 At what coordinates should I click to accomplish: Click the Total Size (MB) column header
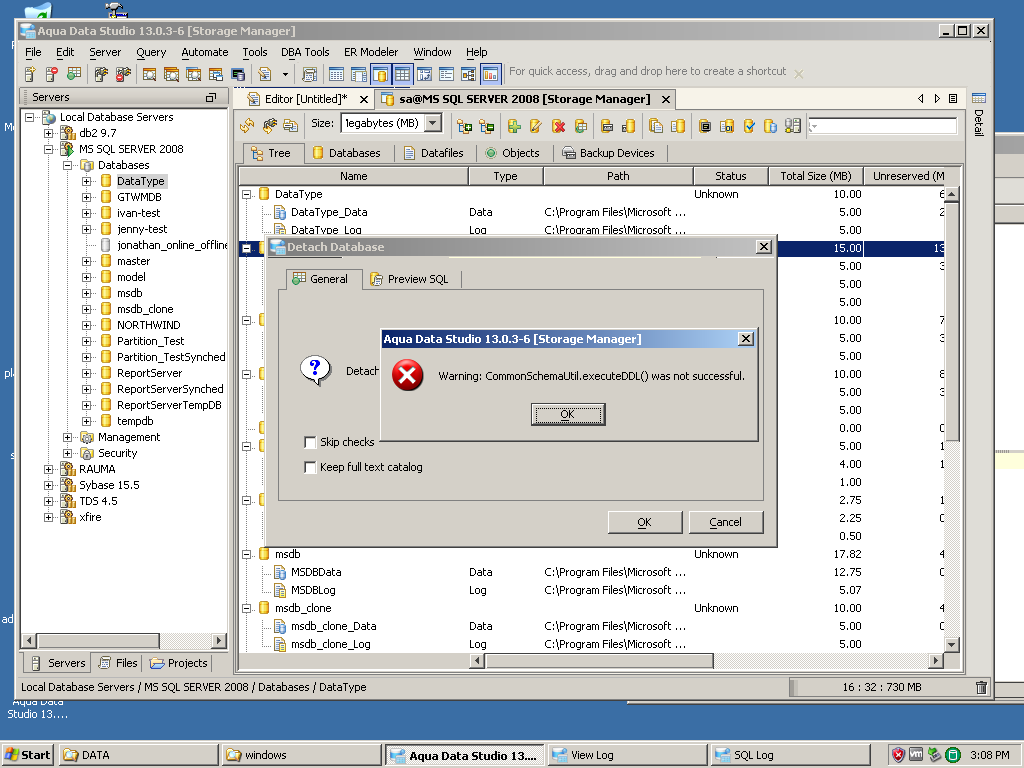tap(816, 176)
